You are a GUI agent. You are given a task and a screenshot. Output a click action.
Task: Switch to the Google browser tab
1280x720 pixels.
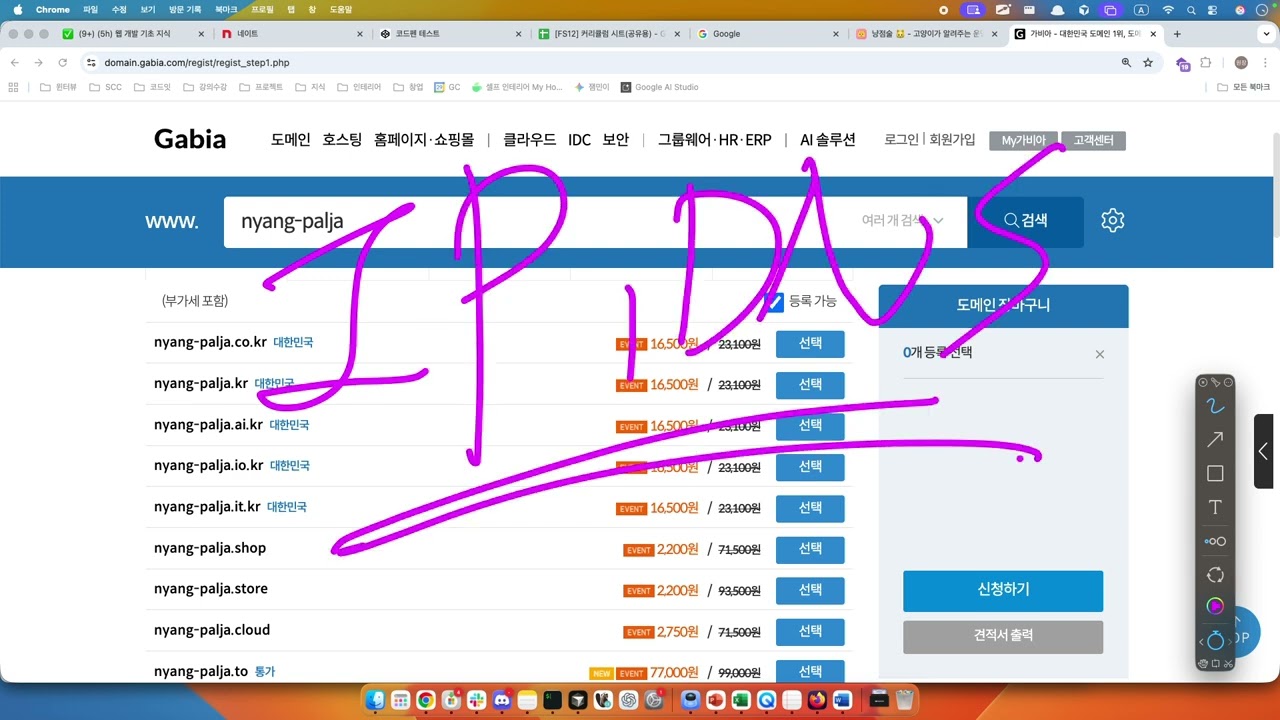point(767,34)
